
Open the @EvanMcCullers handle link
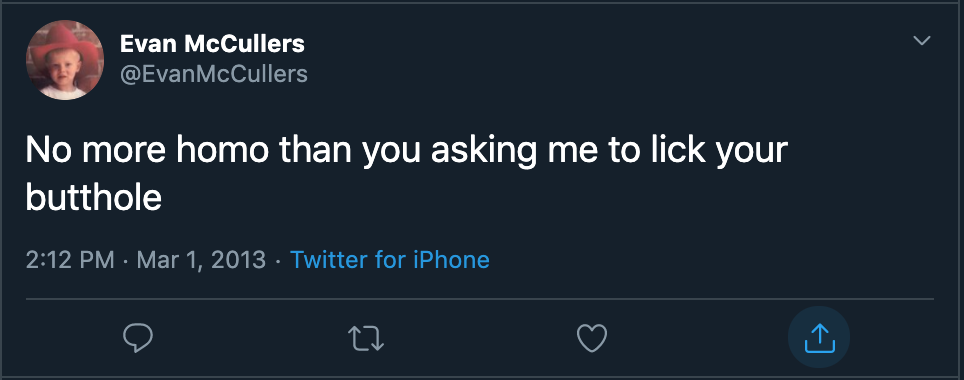coord(213,74)
